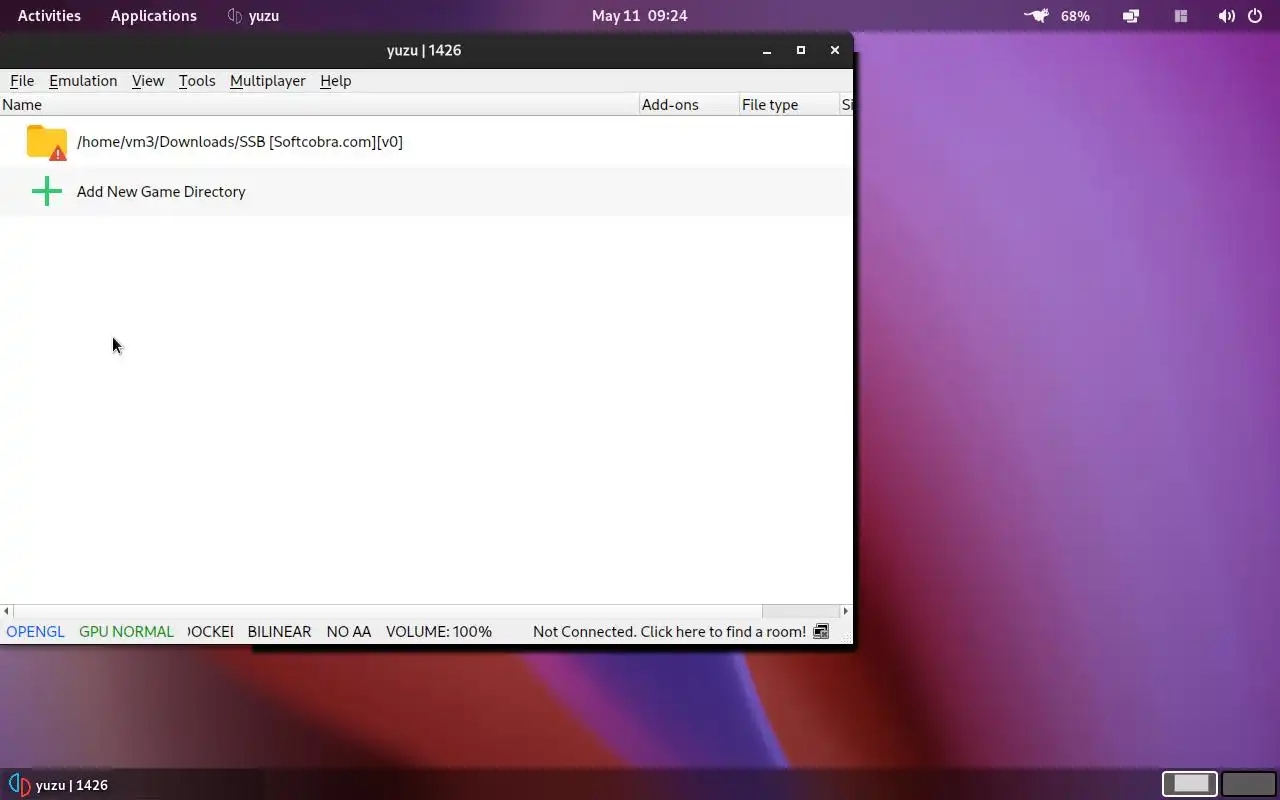
Task: Click the horizontal scrollbar left arrow
Action: click(7, 611)
